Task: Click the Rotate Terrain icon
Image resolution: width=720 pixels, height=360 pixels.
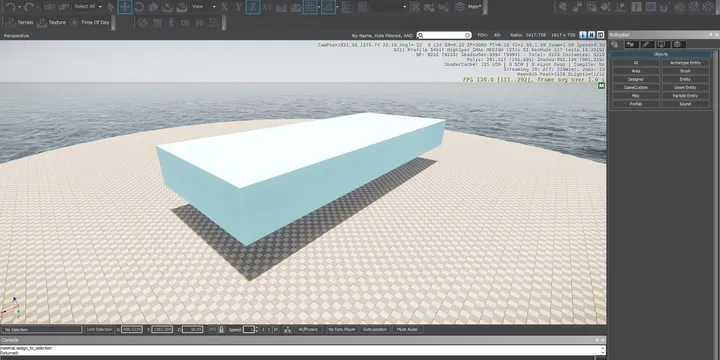Action: tap(182, 7)
